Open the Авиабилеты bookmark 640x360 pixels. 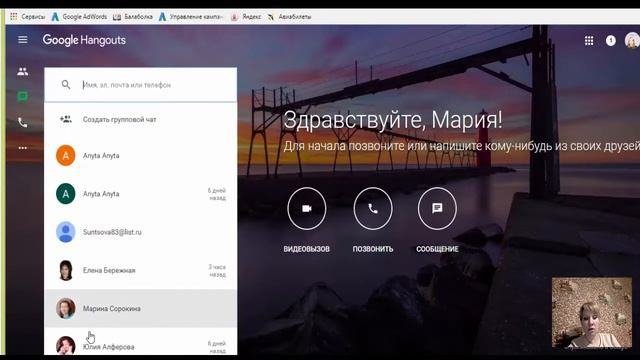(289, 17)
